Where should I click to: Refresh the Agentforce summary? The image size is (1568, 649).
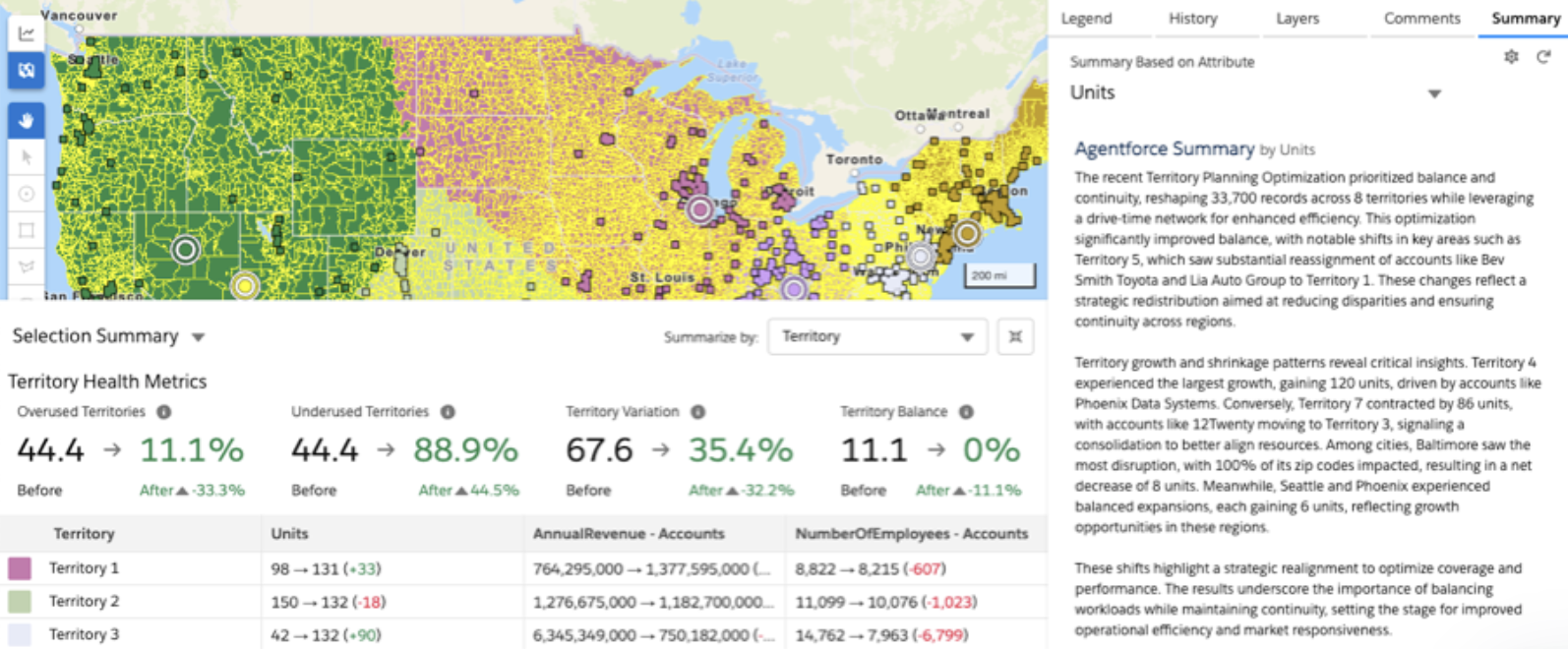(x=1543, y=57)
